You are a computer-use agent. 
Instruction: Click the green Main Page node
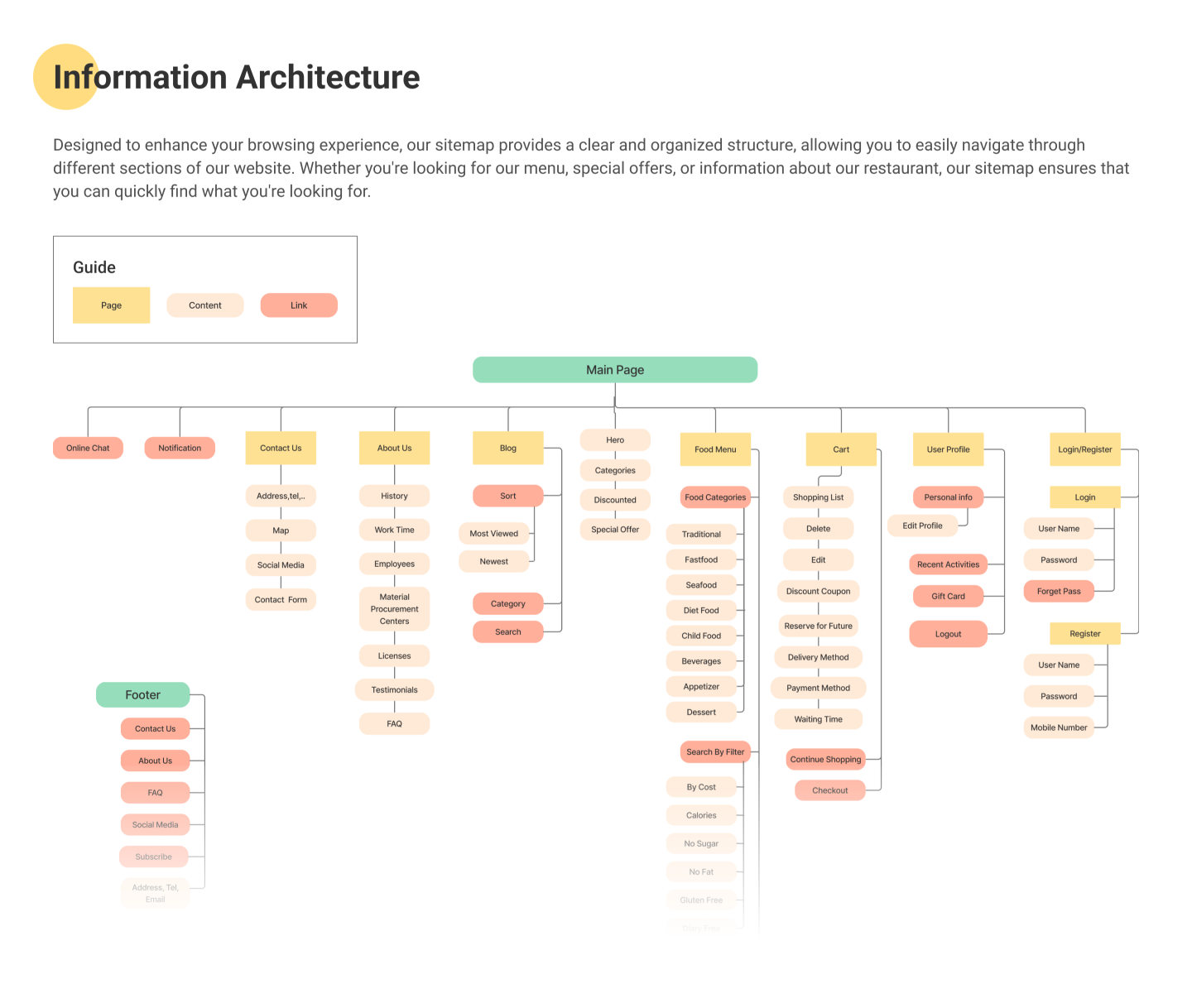pyautogui.click(x=614, y=370)
